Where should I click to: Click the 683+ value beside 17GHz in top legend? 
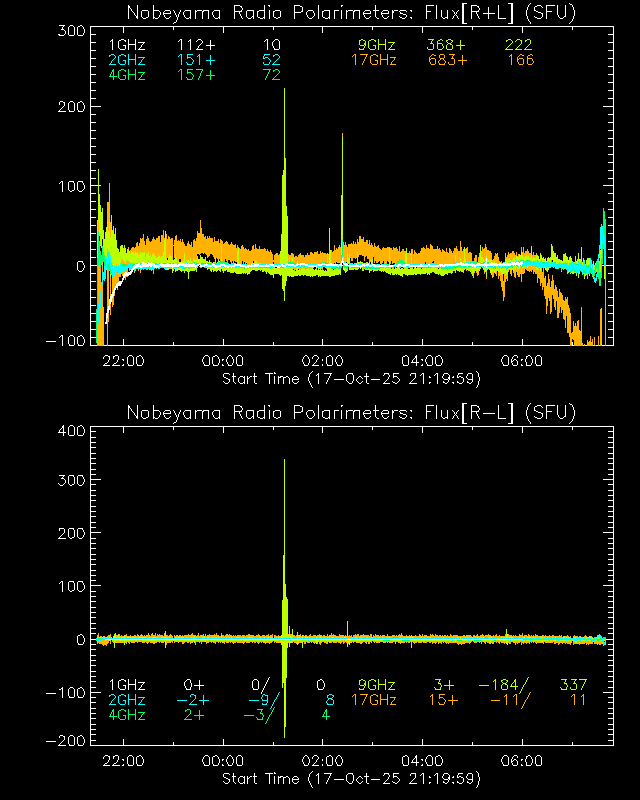coord(447,61)
